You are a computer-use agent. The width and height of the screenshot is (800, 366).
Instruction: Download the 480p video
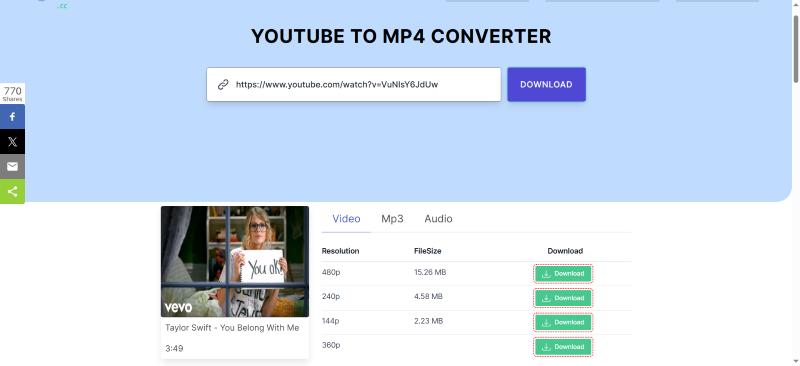563,274
